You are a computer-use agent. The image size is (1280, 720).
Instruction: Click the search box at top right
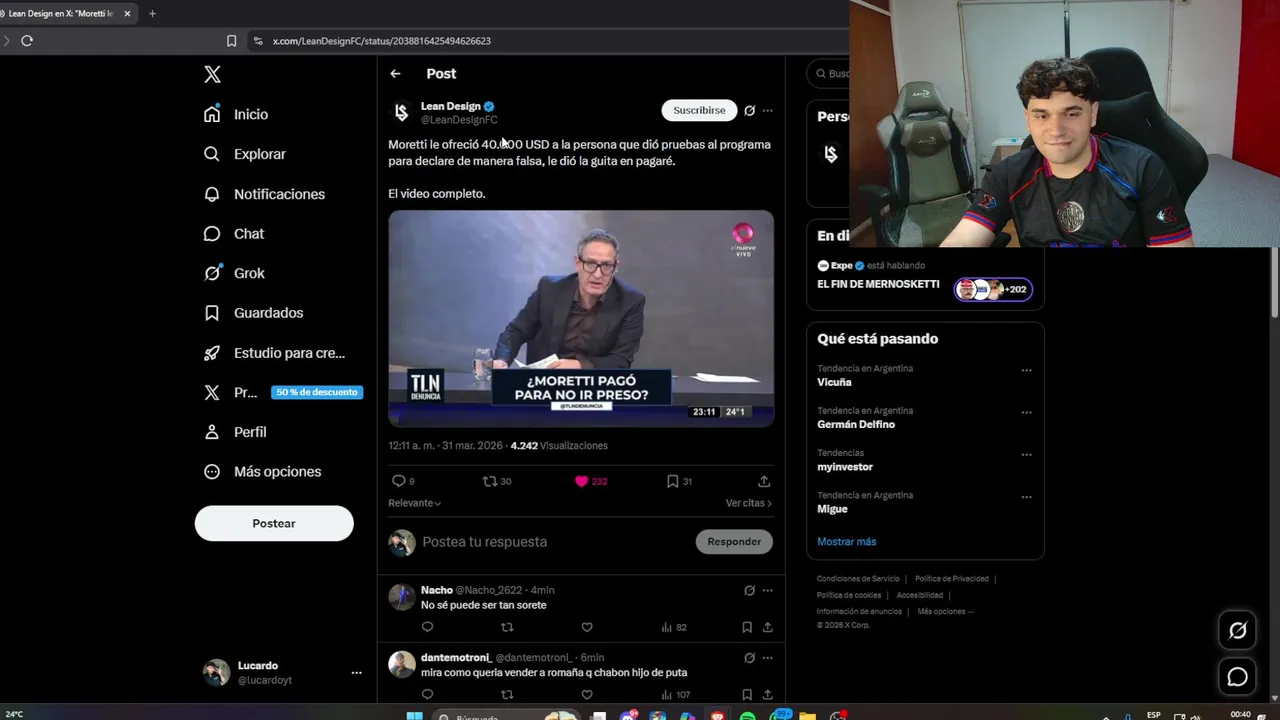coord(830,73)
